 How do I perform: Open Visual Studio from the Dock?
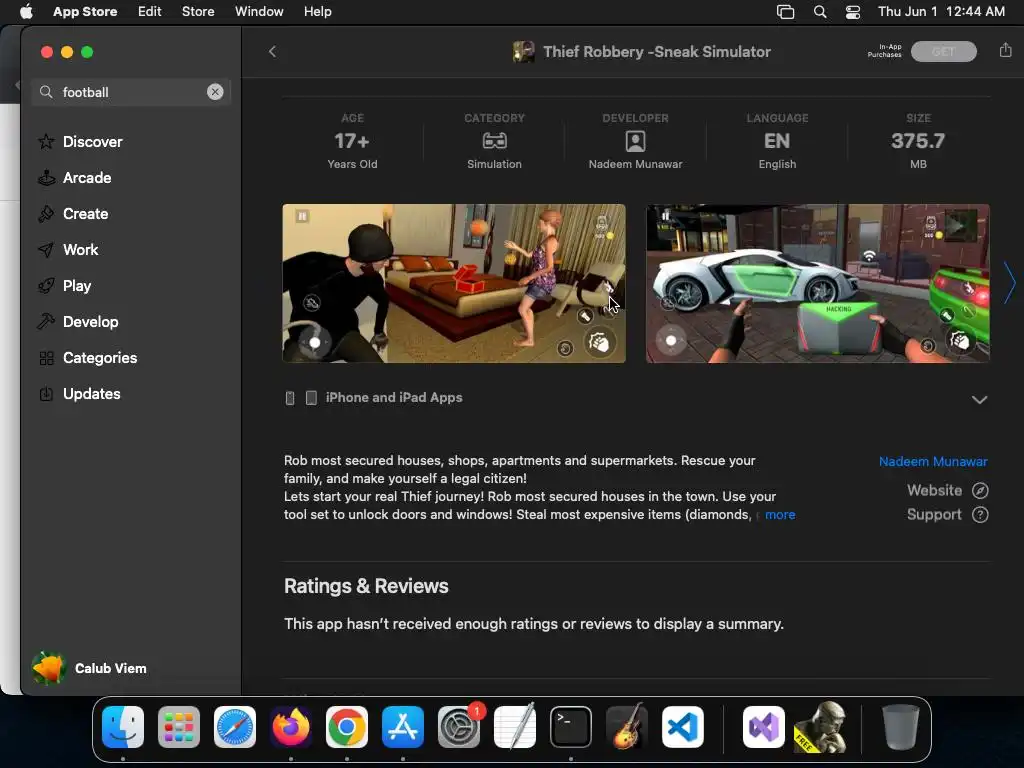tap(763, 727)
